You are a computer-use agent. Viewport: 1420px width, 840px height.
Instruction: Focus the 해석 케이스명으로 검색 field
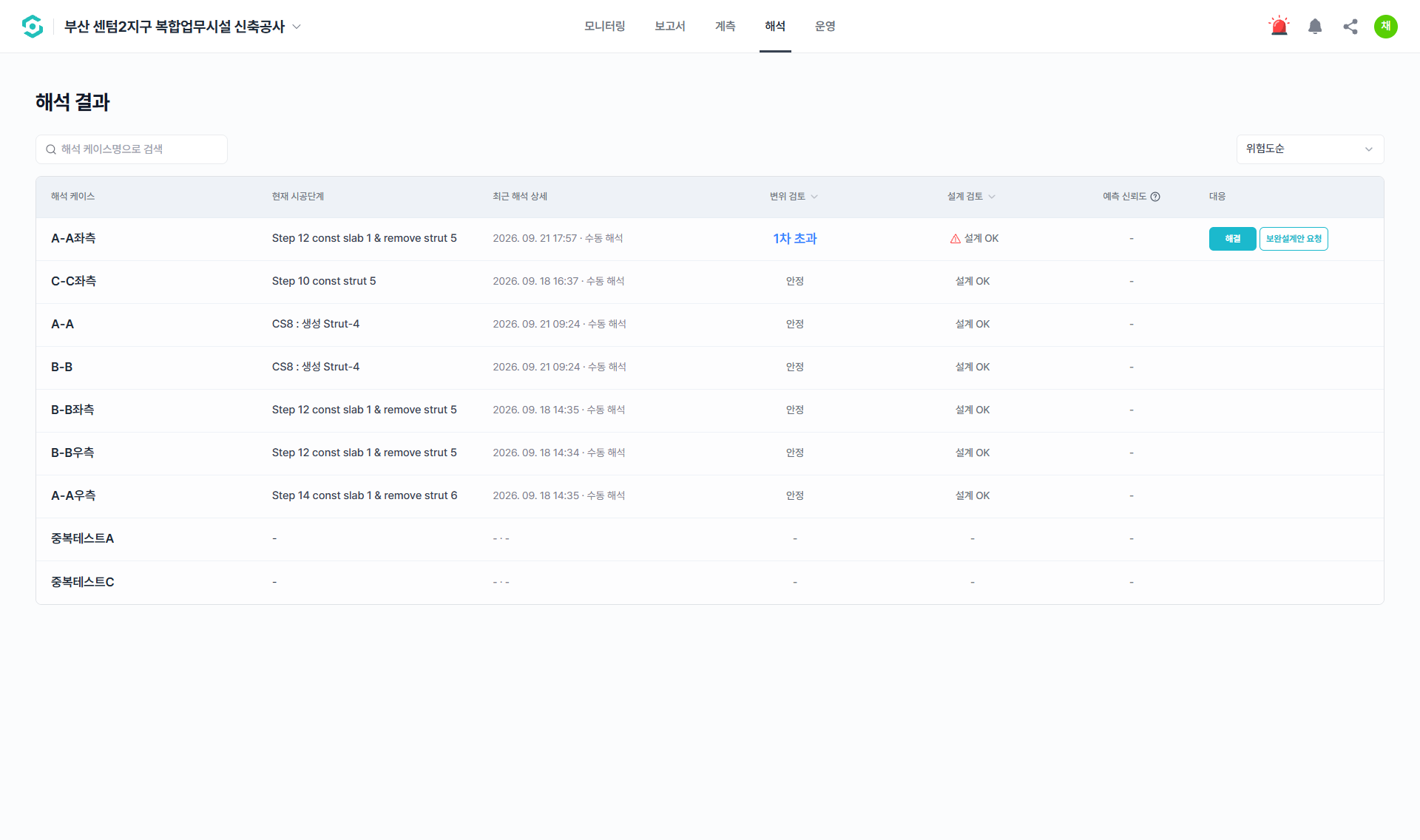point(132,149)
